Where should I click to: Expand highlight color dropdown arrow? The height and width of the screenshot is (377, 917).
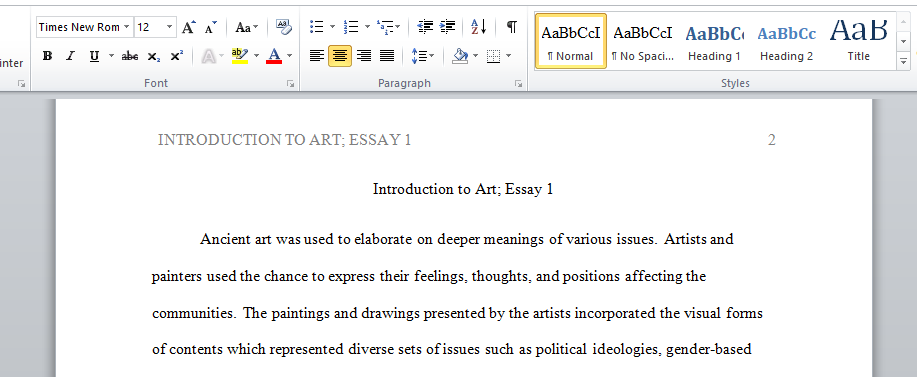click(x=256, y=56)
